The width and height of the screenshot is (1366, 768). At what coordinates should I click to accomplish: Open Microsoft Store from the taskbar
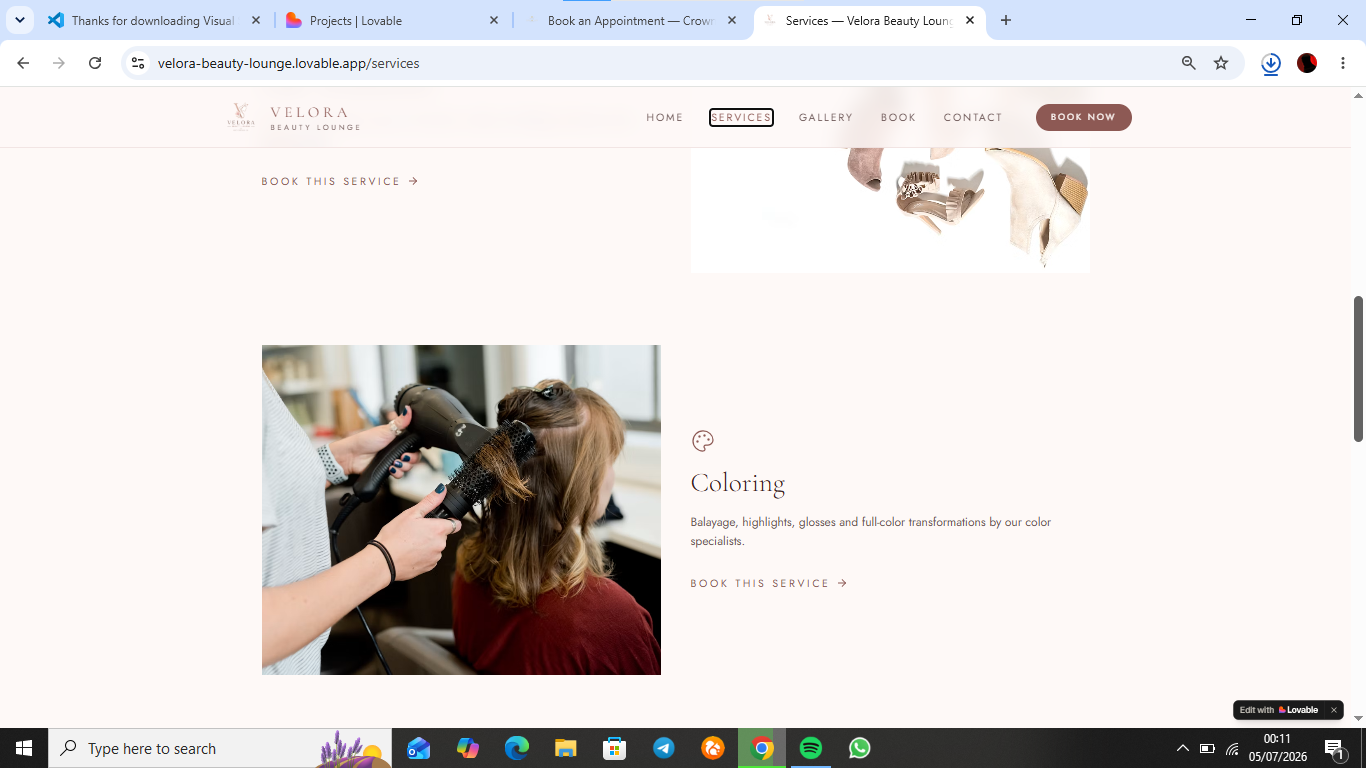tap(615, 748)
